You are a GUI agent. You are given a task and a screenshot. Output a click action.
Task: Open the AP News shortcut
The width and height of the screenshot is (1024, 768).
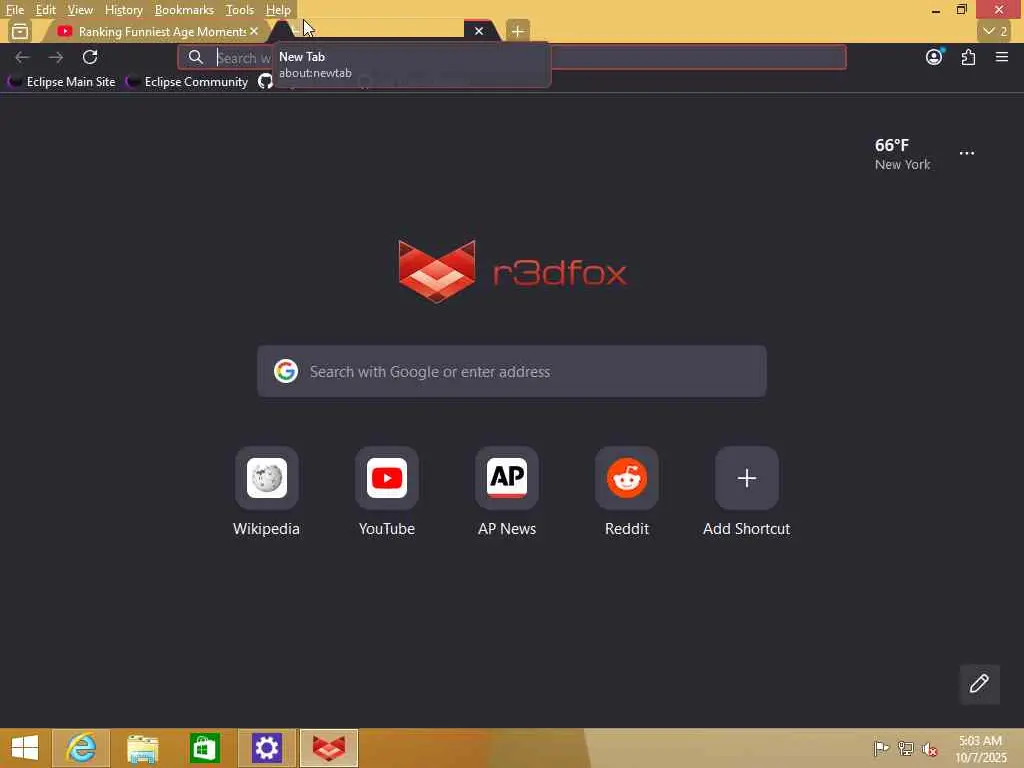pyautogui.click(x=507, y=492)
